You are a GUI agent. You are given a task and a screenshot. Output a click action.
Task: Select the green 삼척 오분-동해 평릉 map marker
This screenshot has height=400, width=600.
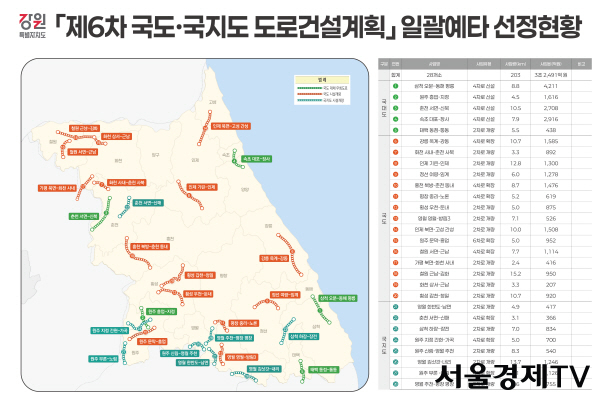(x=336, y=297)
